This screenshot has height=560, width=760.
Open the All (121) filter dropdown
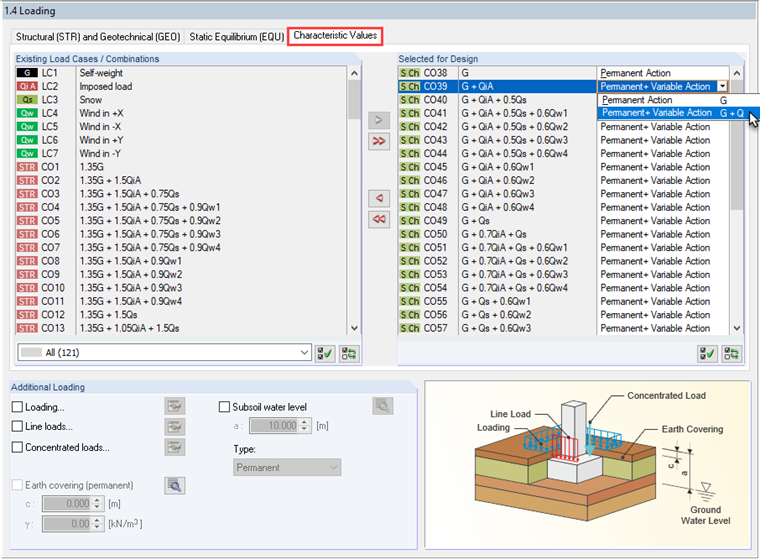[x=164, y=352]
